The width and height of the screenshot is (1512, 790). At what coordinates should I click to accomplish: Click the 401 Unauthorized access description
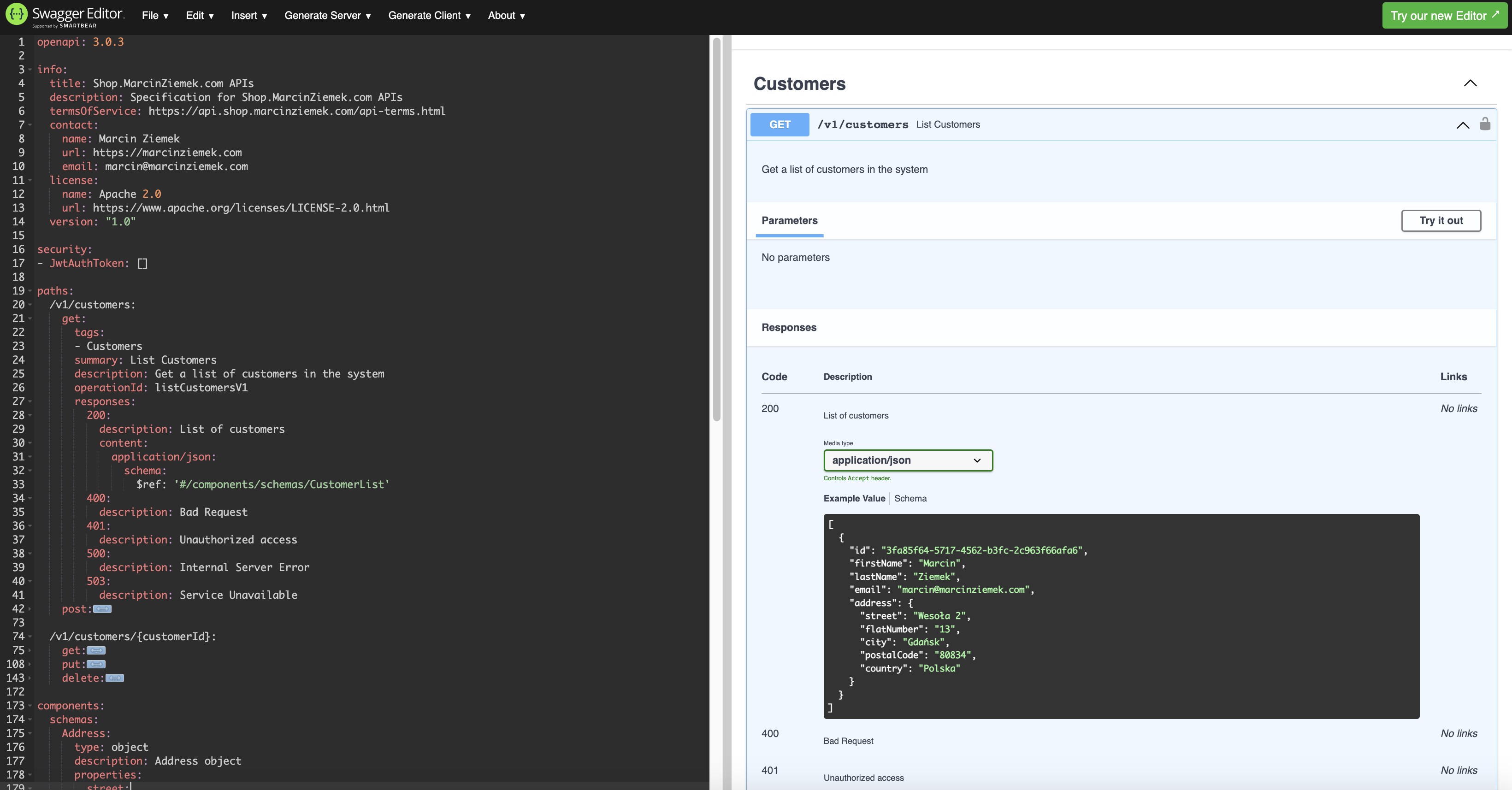click(863, 778)
